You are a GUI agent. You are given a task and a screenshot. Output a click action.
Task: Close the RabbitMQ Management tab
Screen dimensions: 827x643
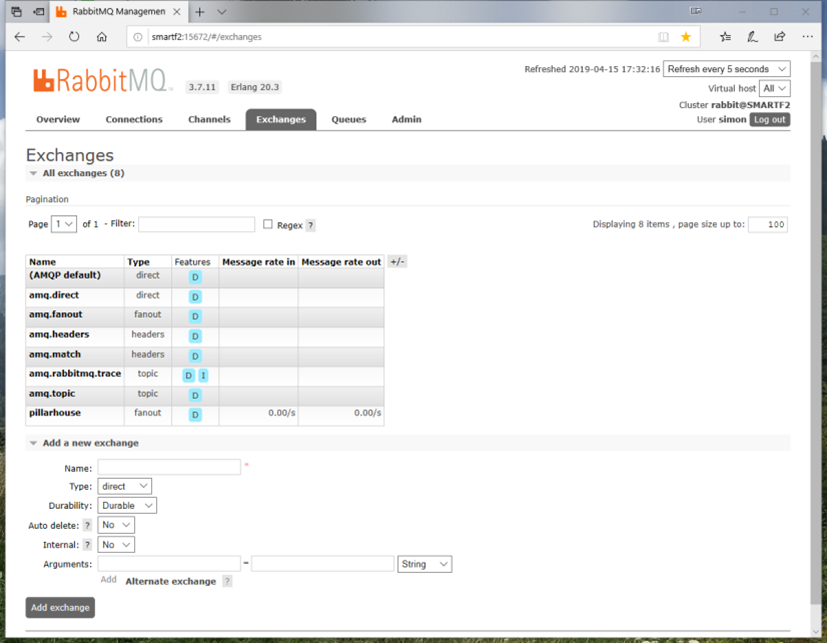point(177,12)
